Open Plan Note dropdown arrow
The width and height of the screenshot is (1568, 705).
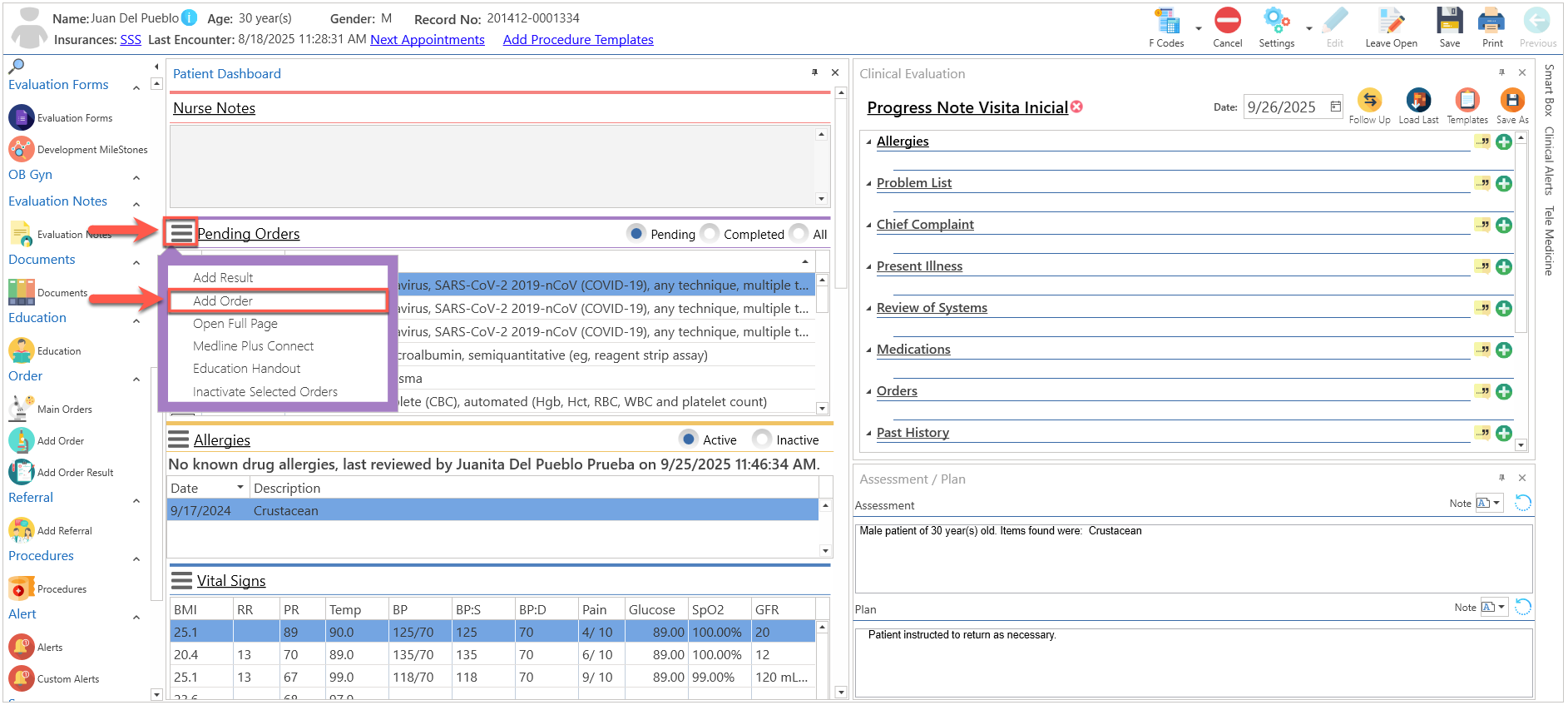(x=1501, y=607)
